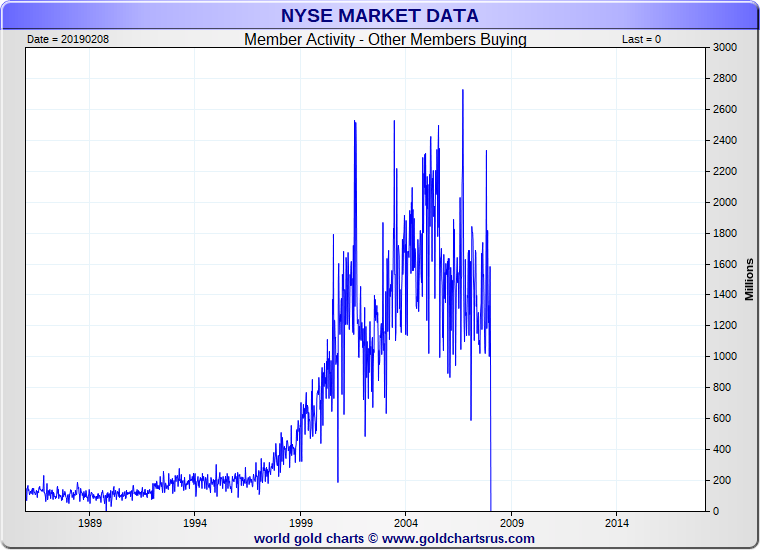
Task: Click the 2000 y-axis value
Action: click(x=725, y=202)
